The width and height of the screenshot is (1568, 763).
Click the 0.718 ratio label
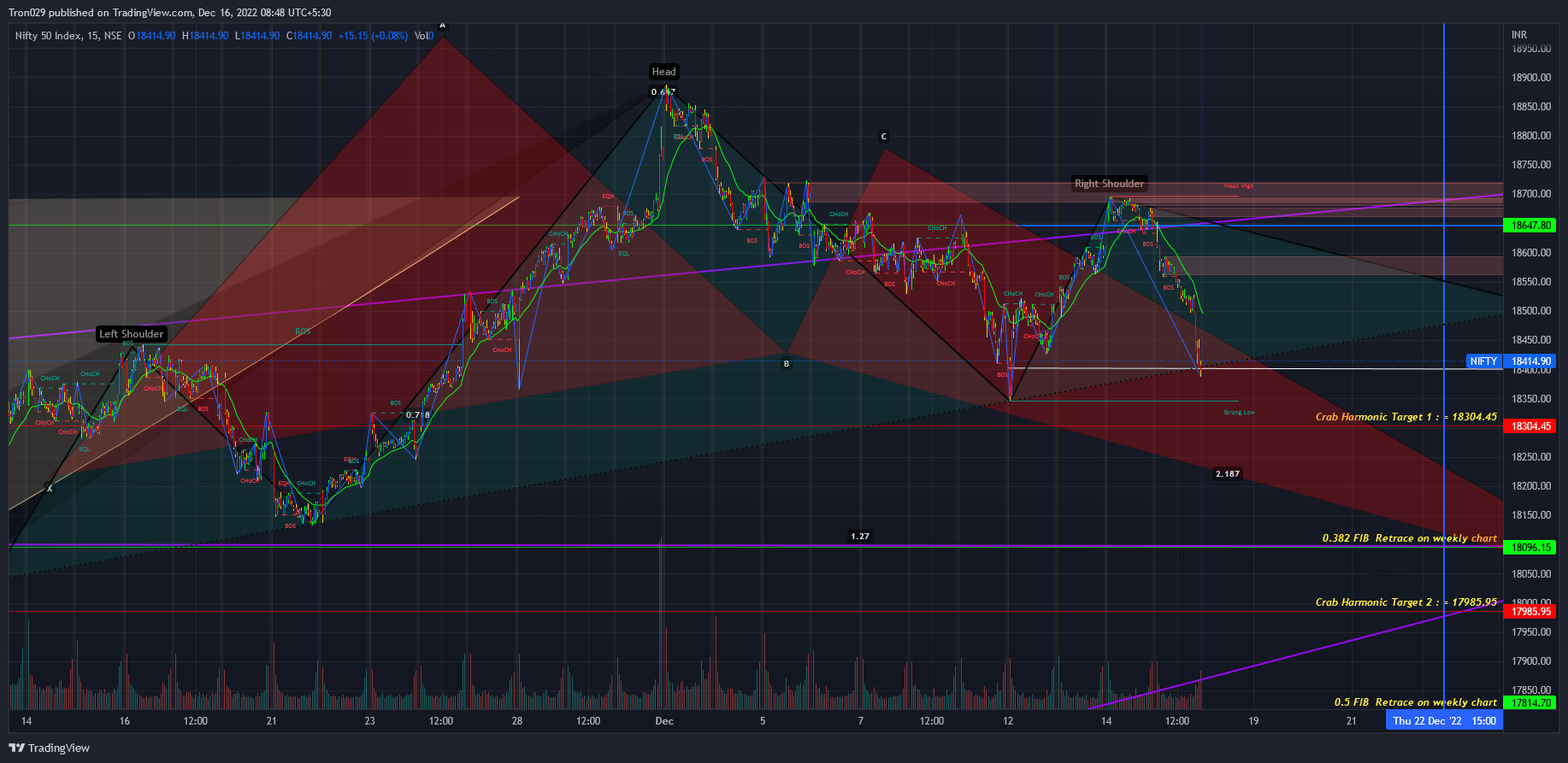pyautogui.click(x=418, y=414)
